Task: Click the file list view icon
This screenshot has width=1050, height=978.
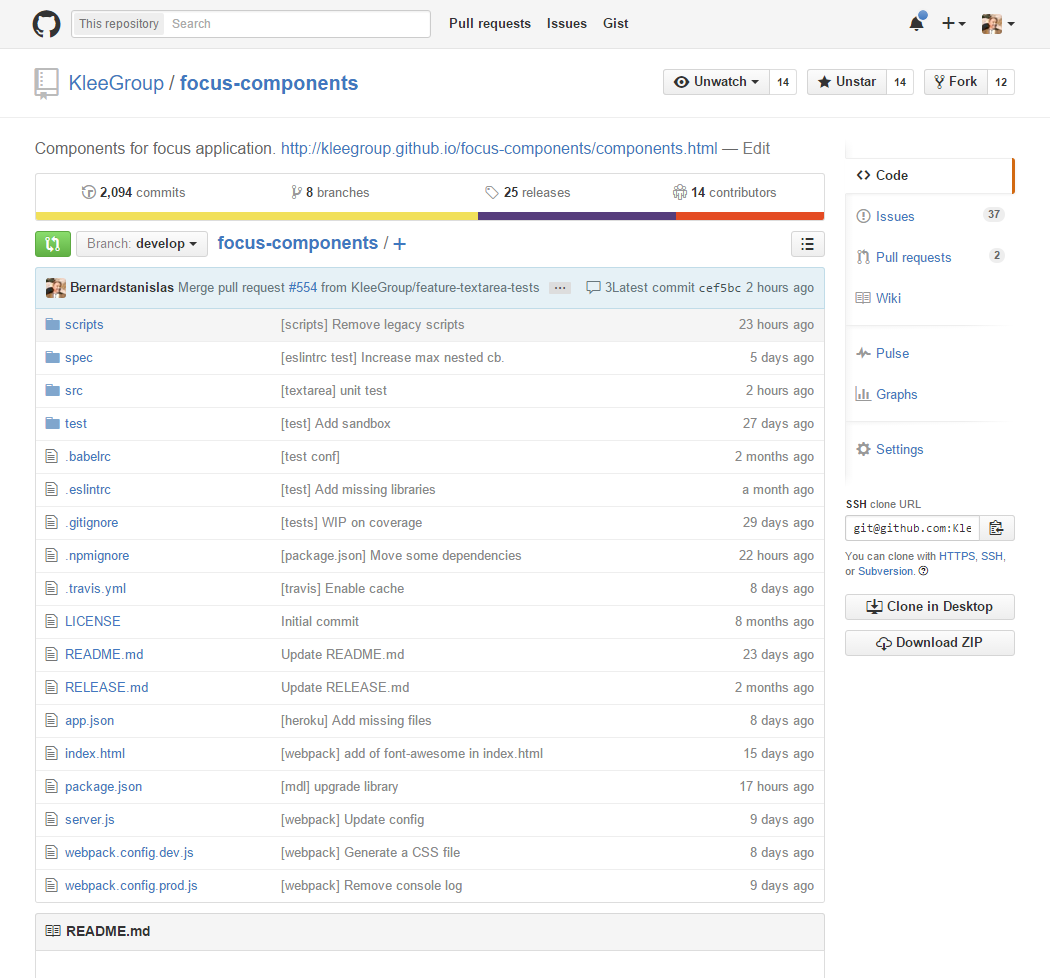Action: click(x=807, y=244)
